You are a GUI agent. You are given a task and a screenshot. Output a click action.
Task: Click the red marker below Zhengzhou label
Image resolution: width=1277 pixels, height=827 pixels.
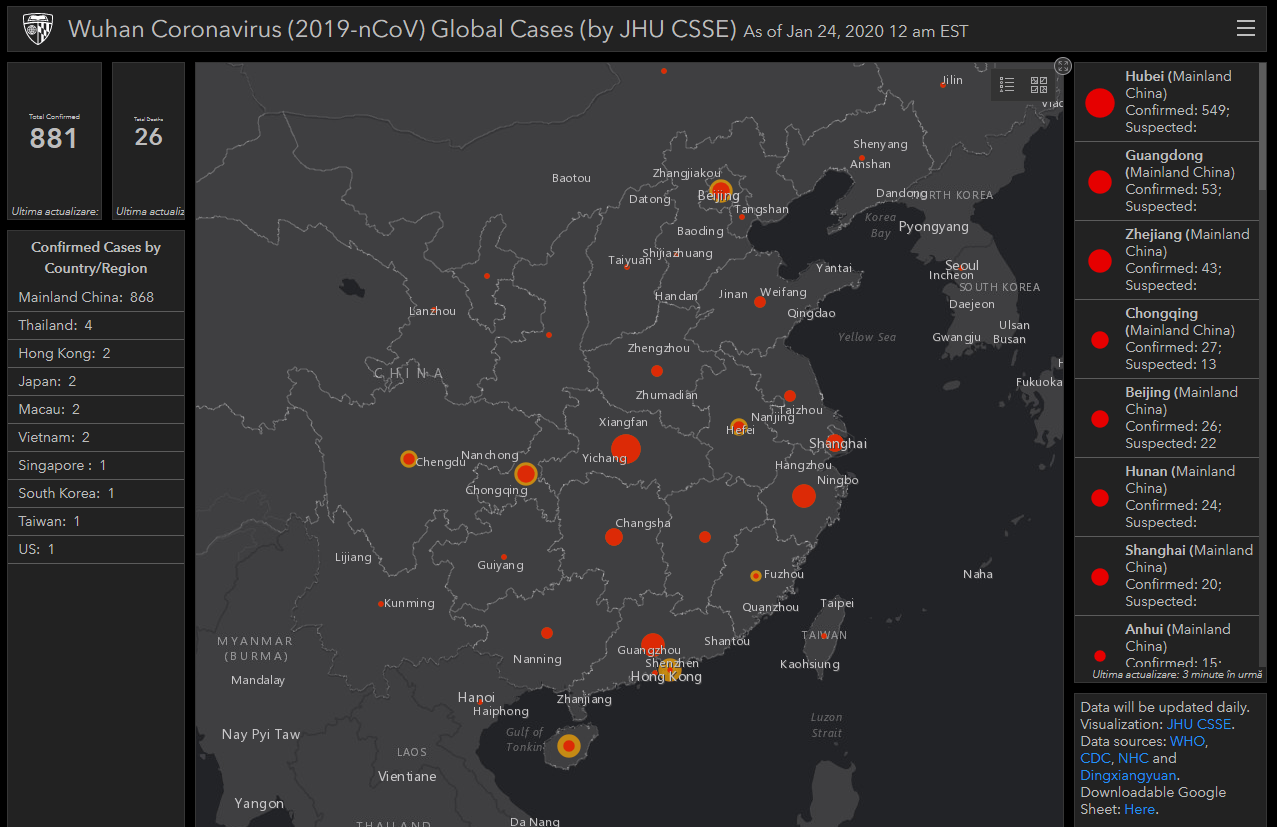(x=657, y=371)
